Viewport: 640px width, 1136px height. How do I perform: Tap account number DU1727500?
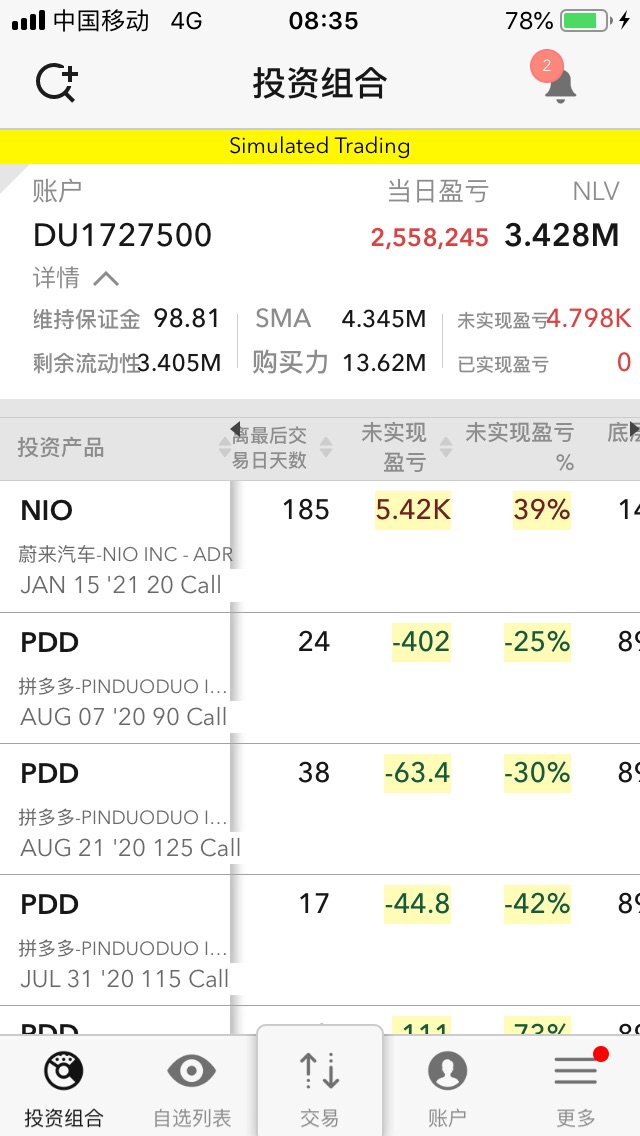pyautogui.click(x=122, y=235)
